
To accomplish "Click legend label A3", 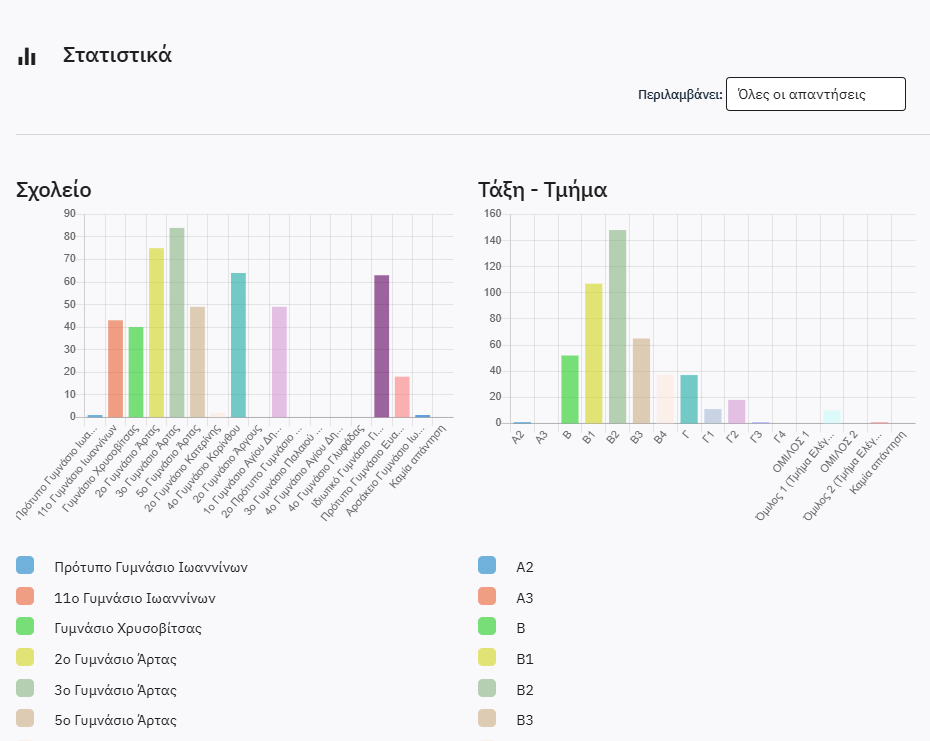I will click(524, 598).
